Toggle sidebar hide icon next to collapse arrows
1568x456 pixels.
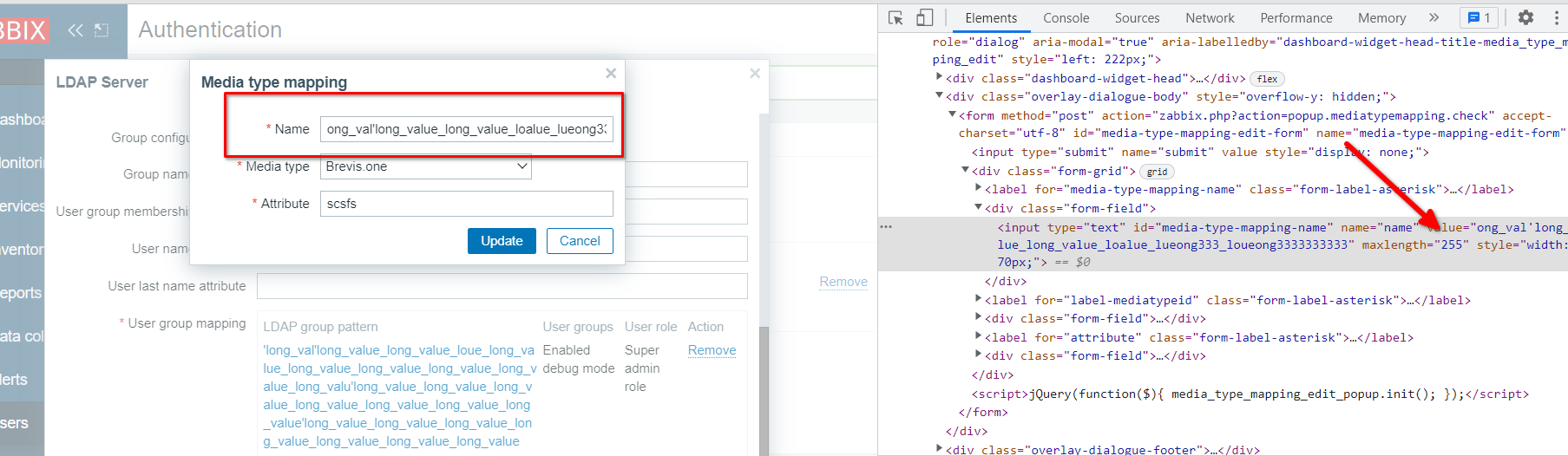coord(102,30)
